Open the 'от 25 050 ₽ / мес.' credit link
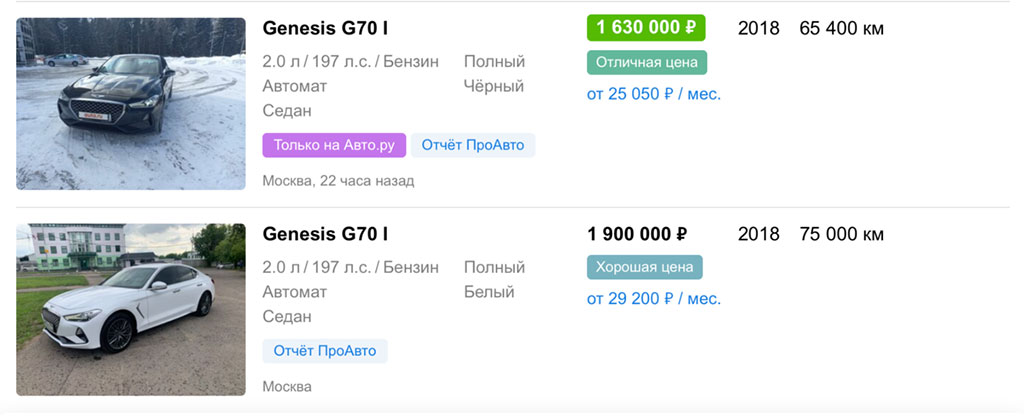Viewport: 1024px width, 416px height. [653, 94]
